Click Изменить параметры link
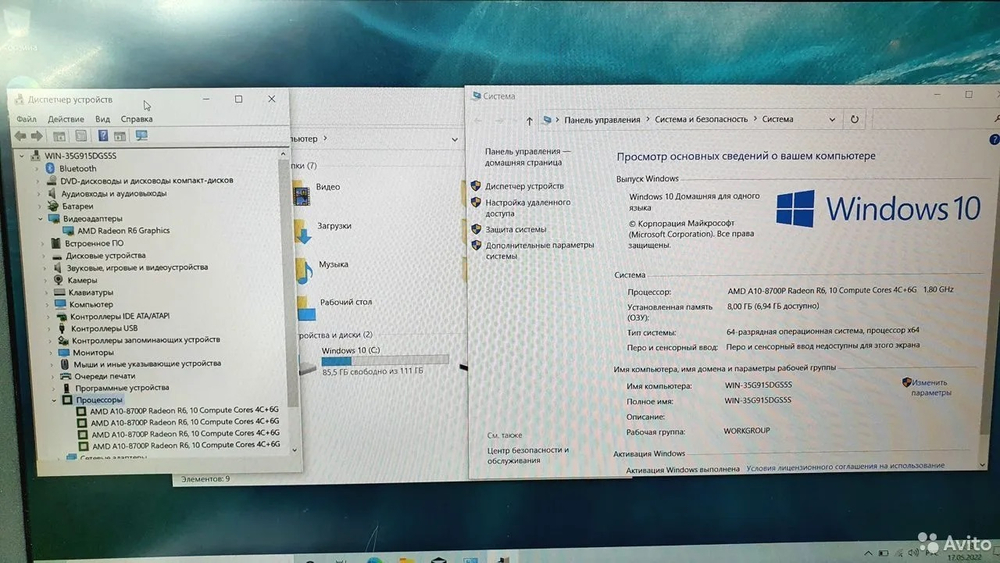This screenshot has width=1000, height=563. (930, 388)
